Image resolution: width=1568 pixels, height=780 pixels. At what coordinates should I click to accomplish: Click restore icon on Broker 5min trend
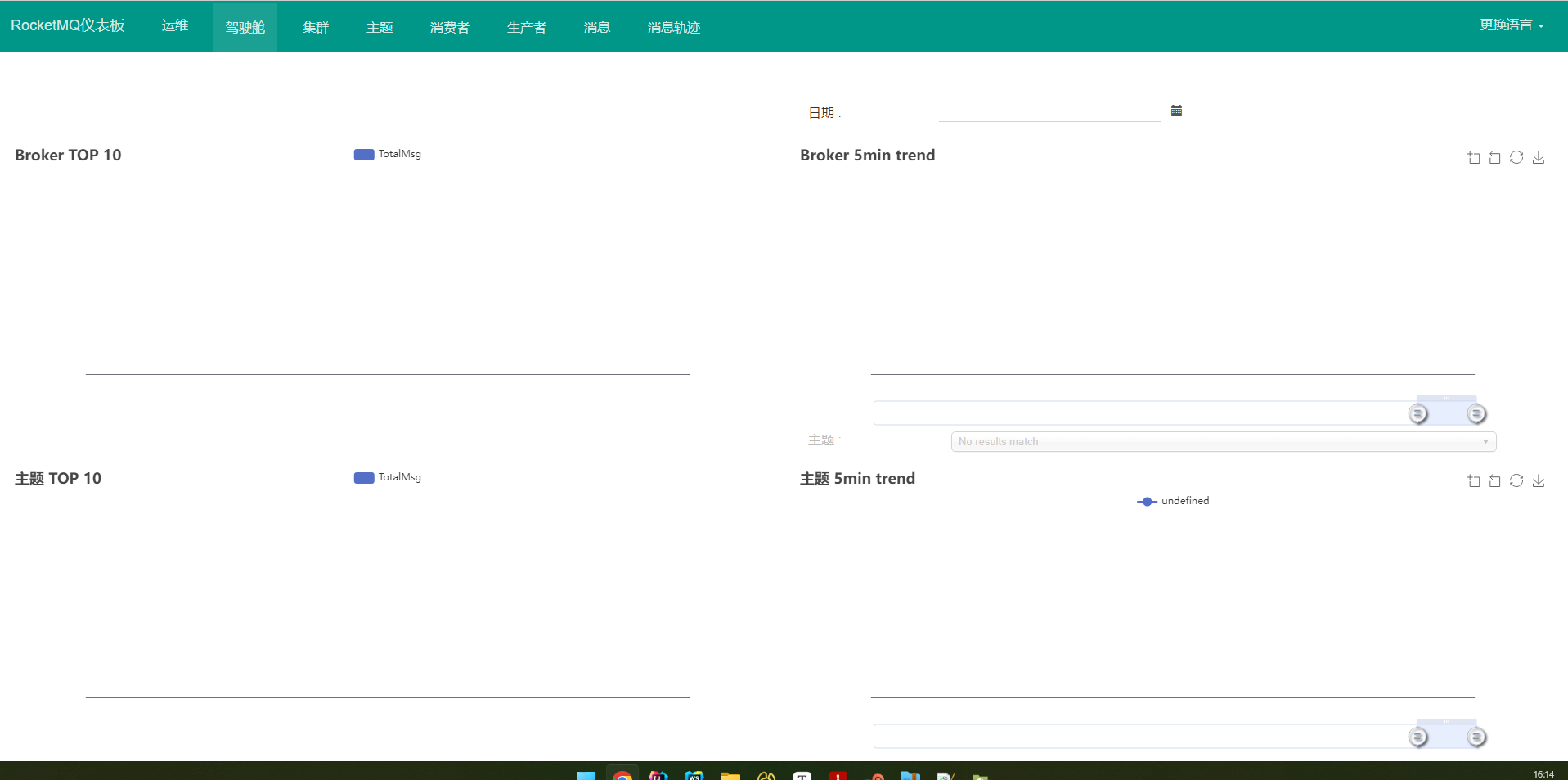coord(1516,157)
